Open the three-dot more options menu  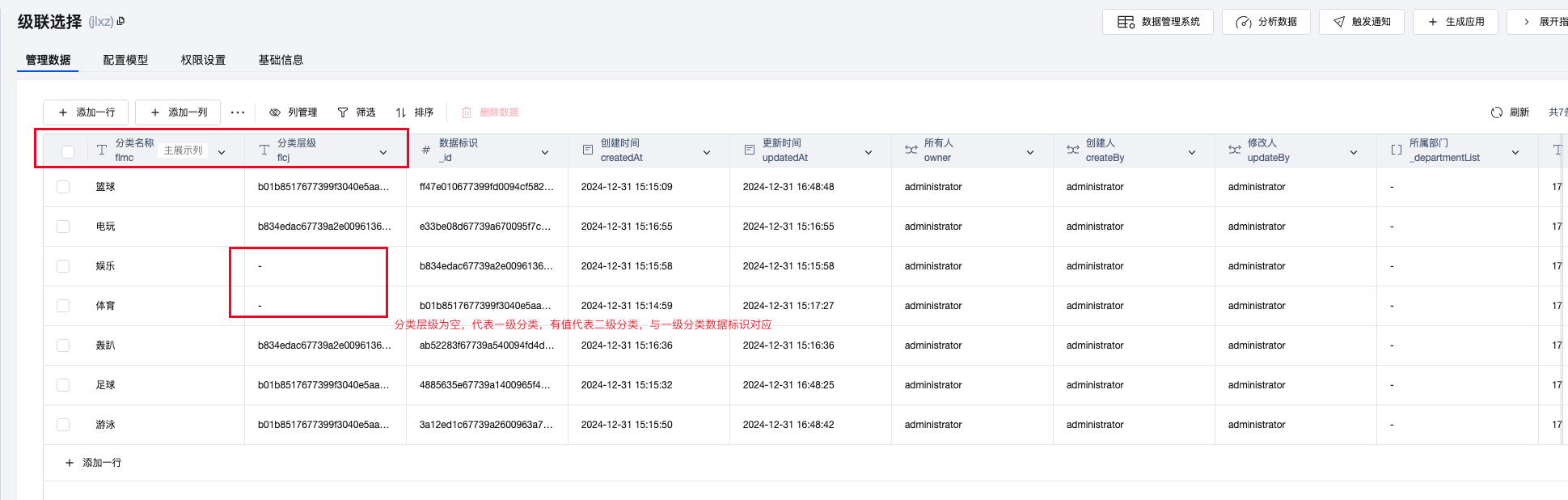238,112
